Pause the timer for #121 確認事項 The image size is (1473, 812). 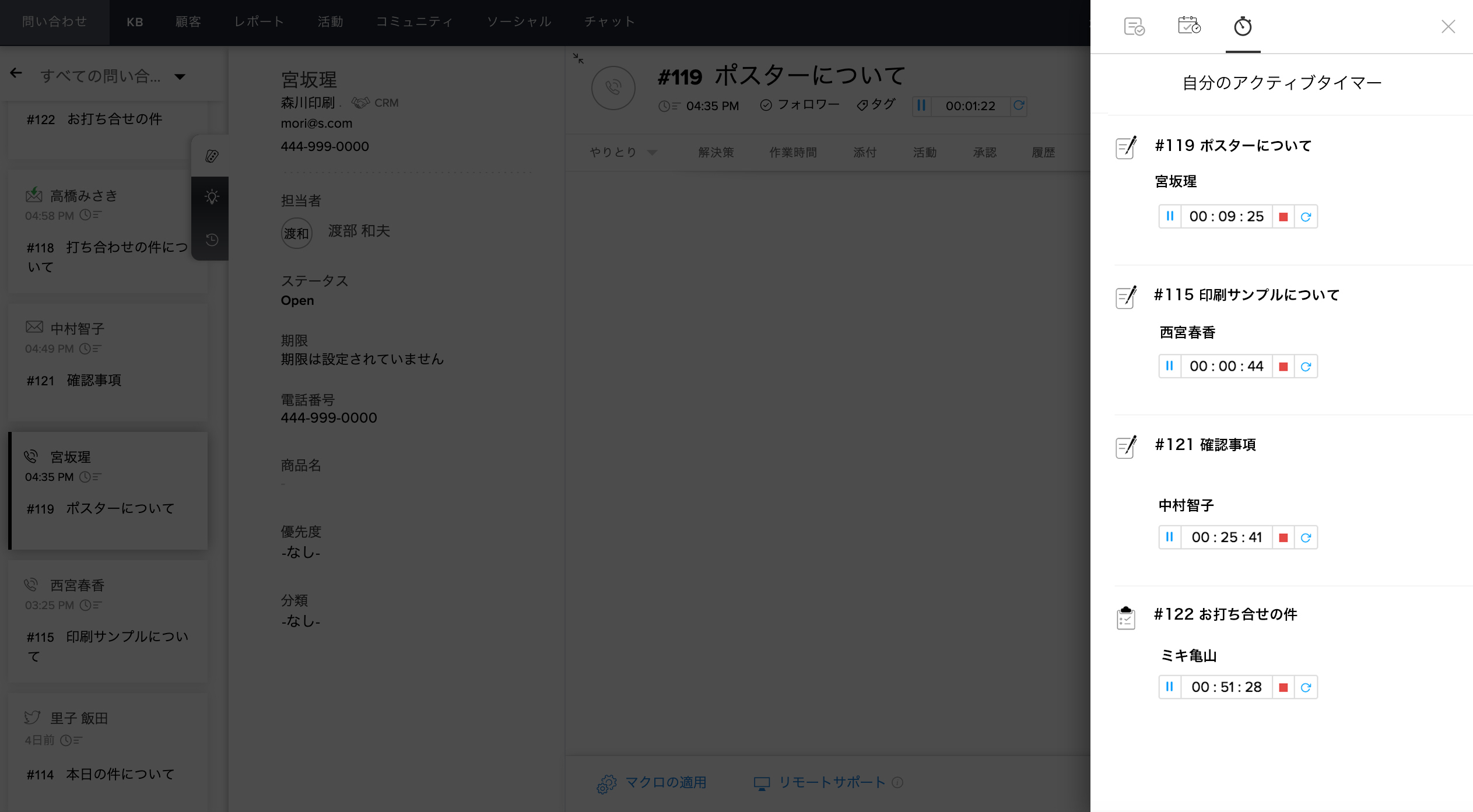click(x=1170, y=537)
